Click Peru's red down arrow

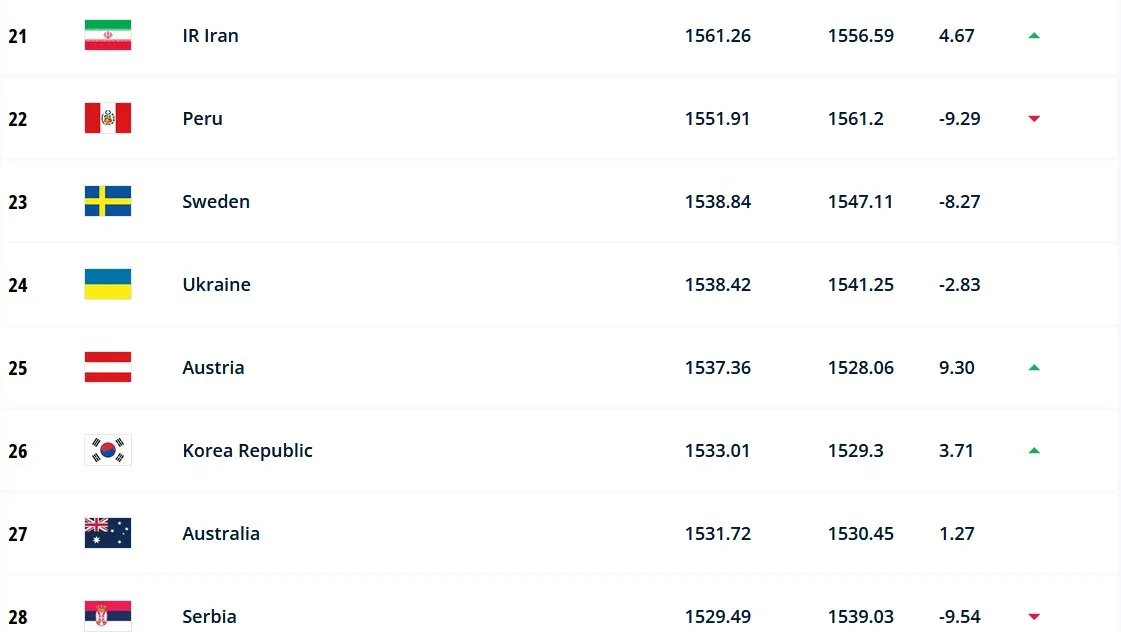(1034, 119)
